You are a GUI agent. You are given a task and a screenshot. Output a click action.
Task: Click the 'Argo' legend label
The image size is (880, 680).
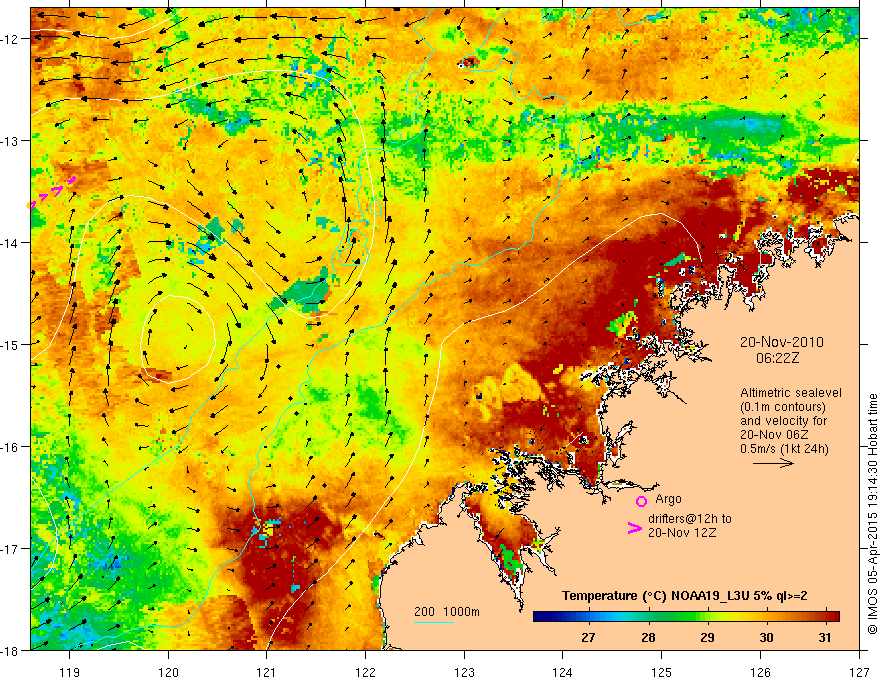668,499
